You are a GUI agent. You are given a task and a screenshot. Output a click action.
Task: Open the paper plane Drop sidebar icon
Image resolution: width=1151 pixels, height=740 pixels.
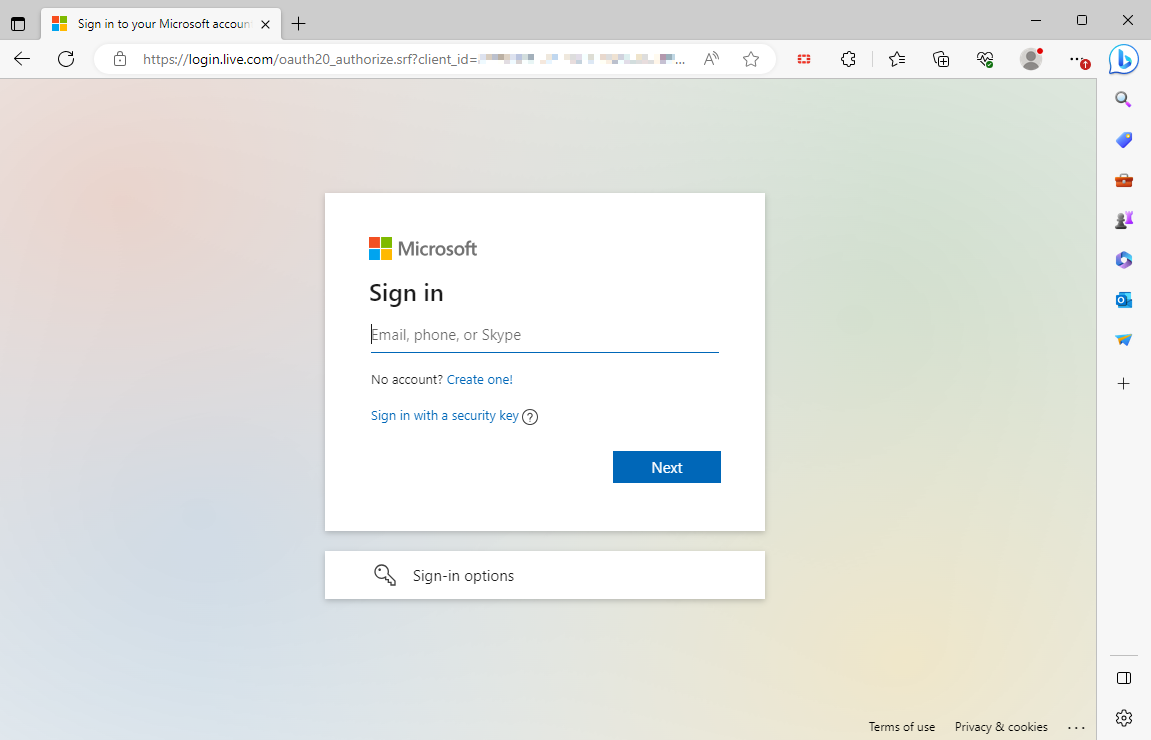pyautogui.click(x=1123, y=339)
